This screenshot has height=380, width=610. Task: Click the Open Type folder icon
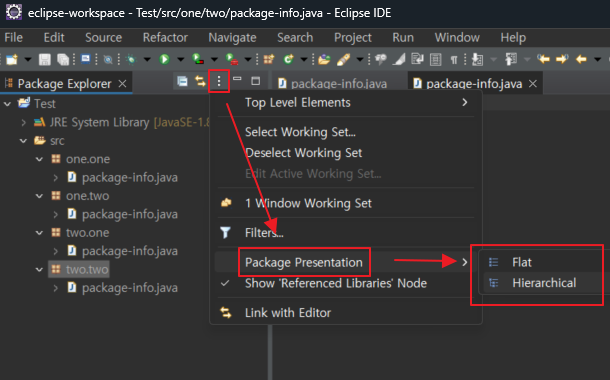324,60
